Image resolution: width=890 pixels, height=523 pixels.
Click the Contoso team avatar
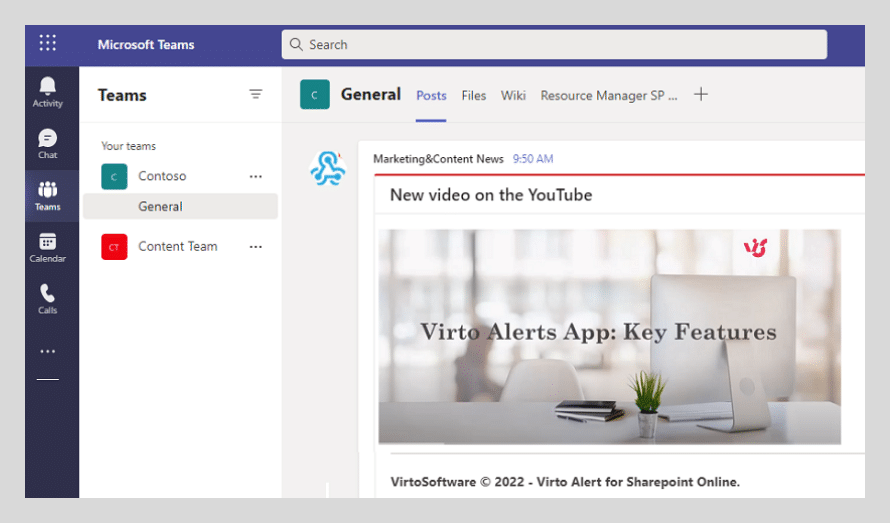pos(114,176)
